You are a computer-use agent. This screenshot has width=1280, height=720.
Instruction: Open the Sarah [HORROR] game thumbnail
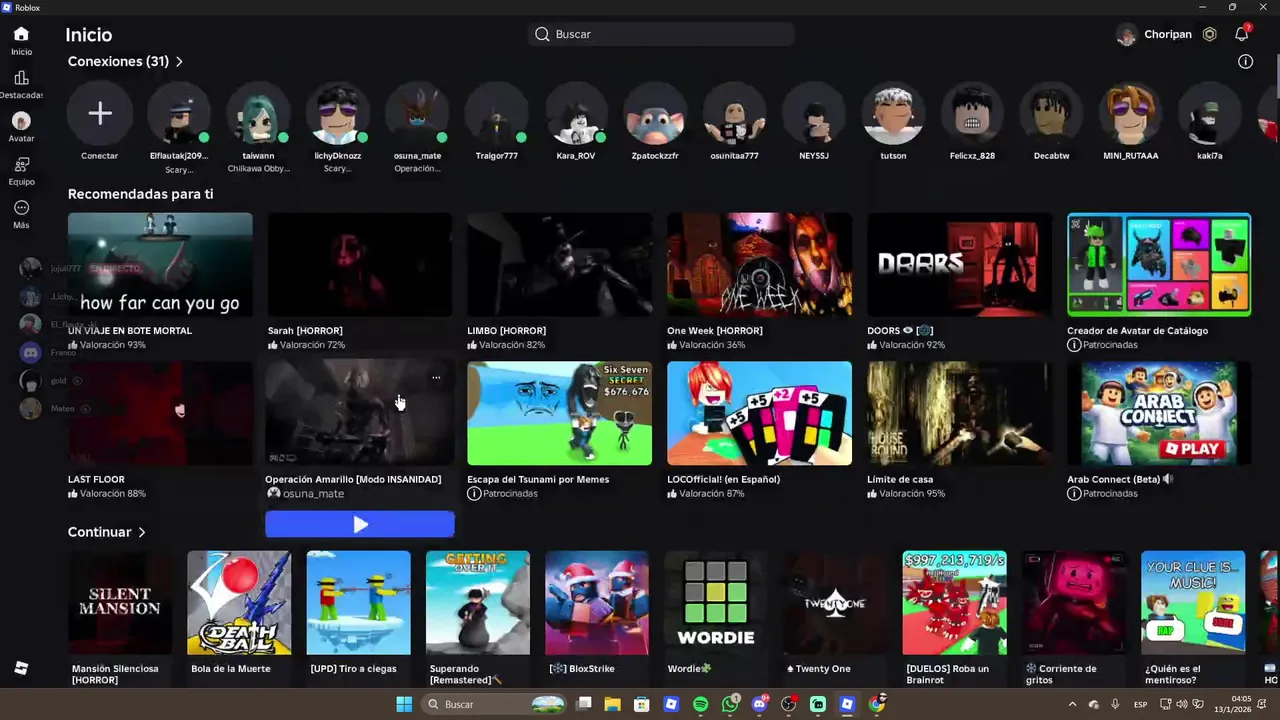tap(360, 264)
